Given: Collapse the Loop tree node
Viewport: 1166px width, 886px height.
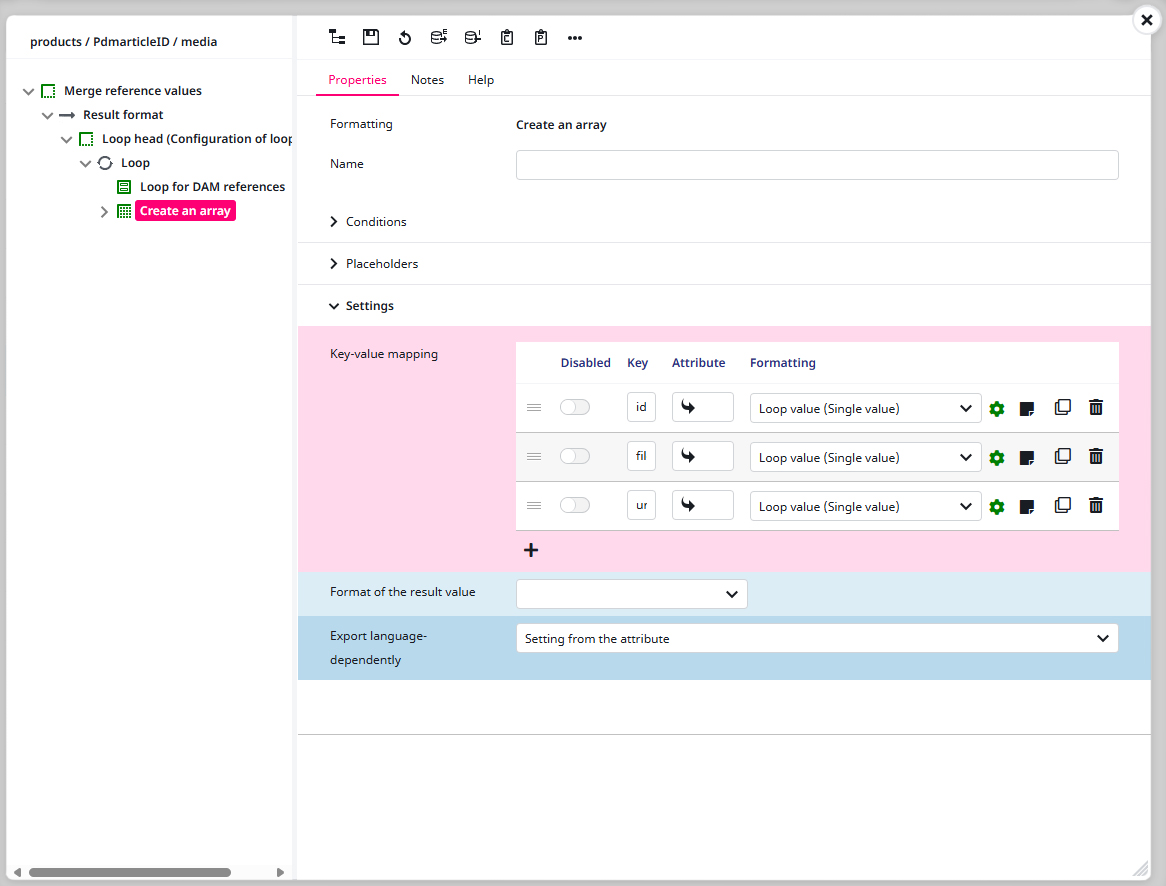Looking at the screenshot, I should click(x=86, y=163).
